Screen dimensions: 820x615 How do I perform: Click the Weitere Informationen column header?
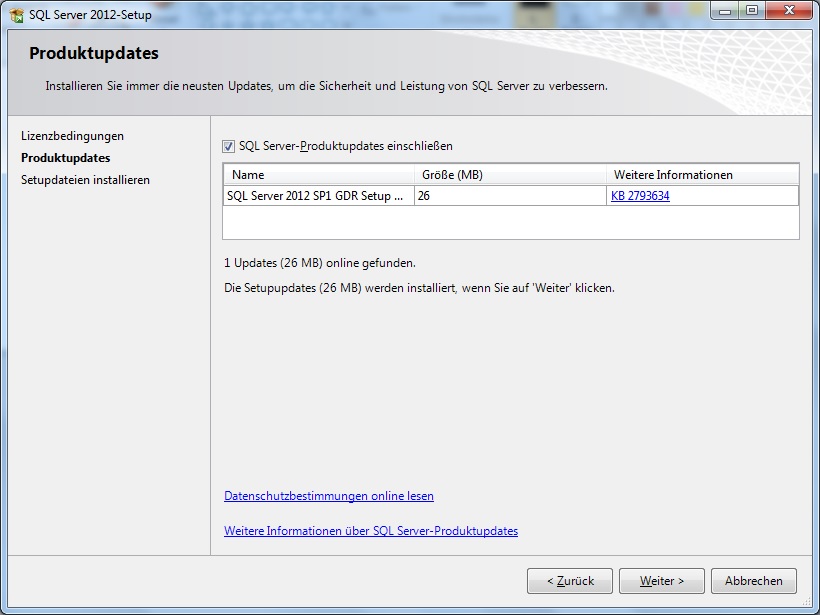702,175
